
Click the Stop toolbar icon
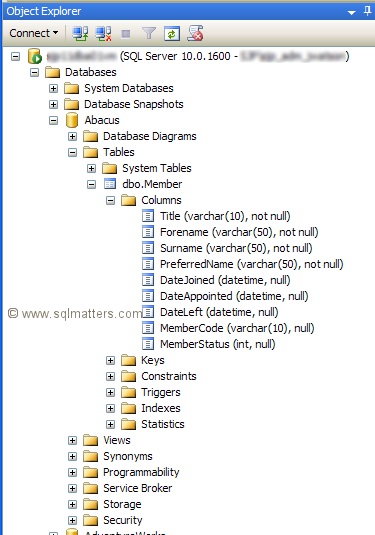coord(126,33)
